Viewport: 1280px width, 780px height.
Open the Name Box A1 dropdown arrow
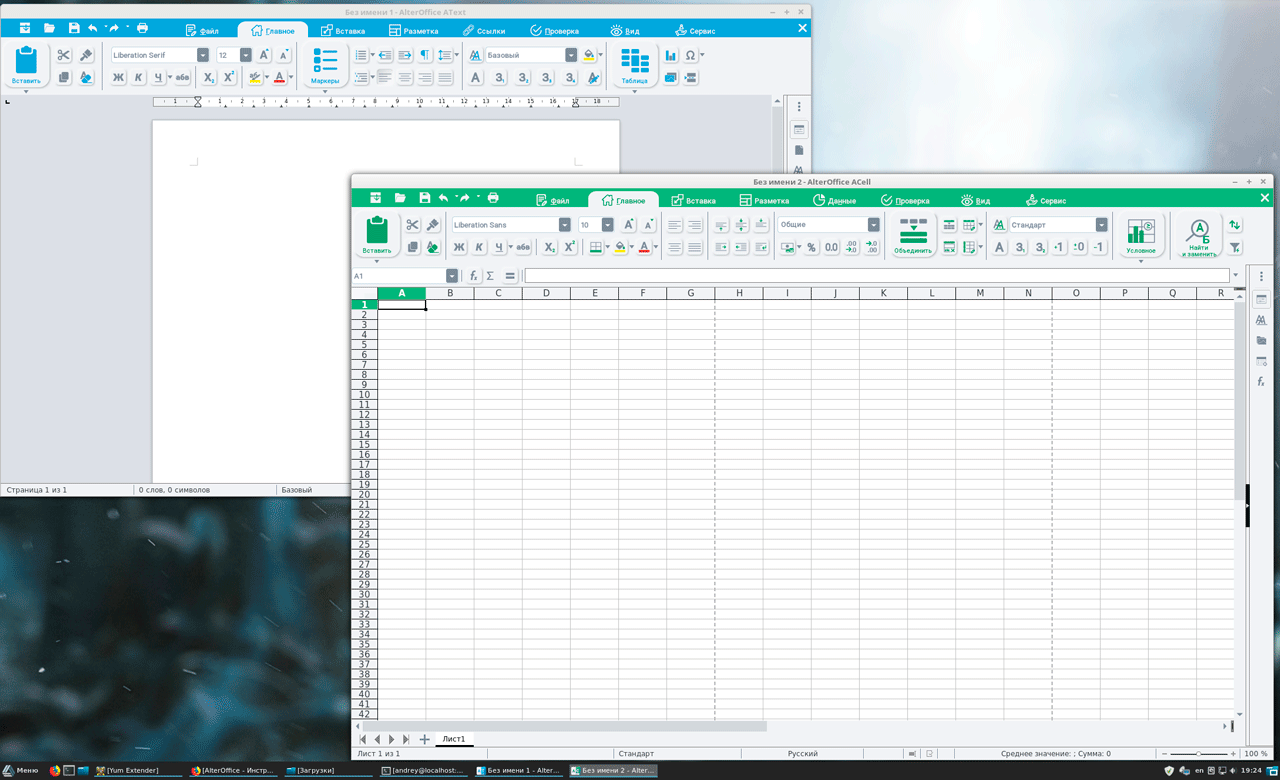452,276
